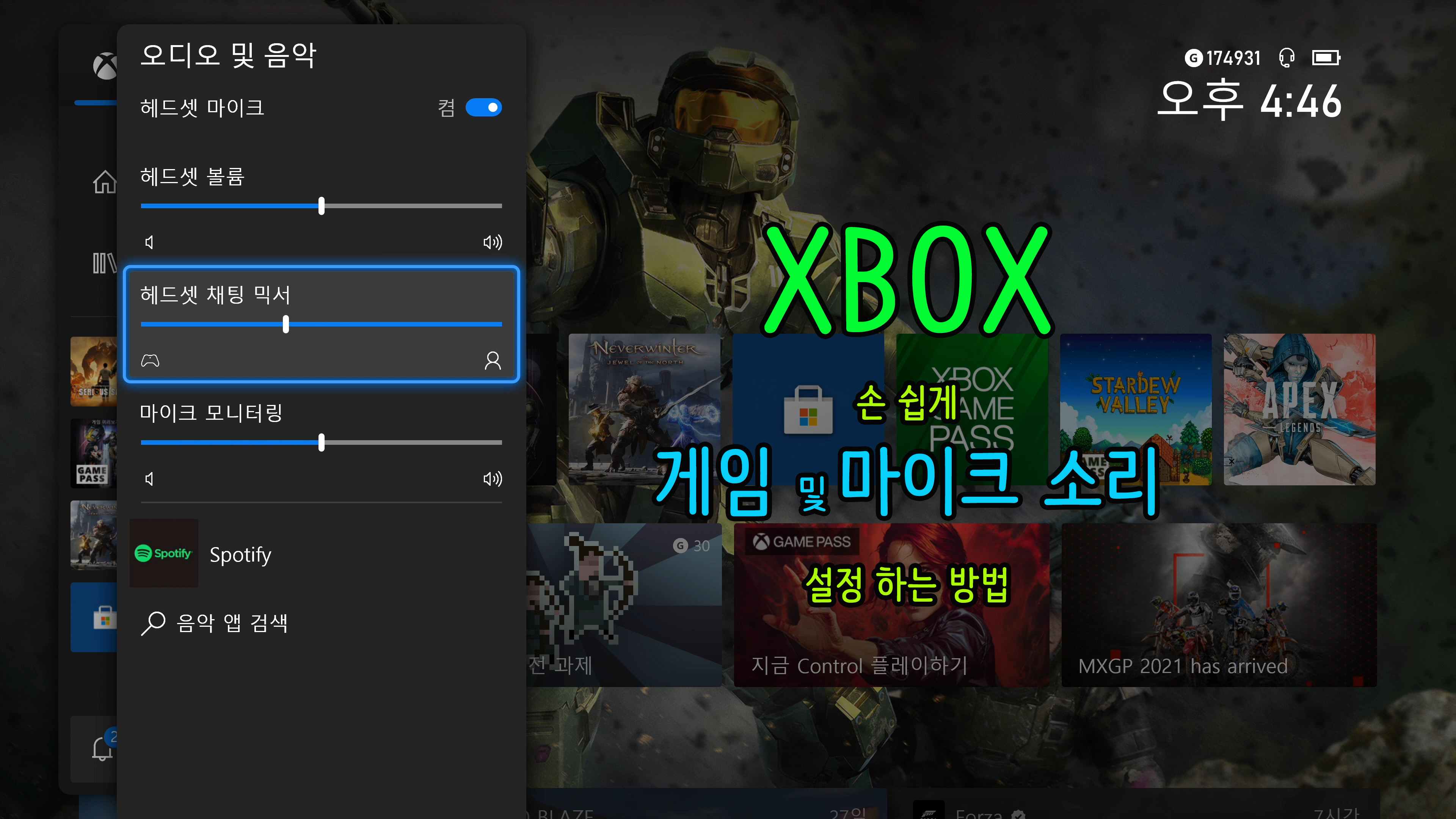Viewport: 1456px width, 819px height.
Task: Select 음악 앱 검색
Action: point(321,623)
